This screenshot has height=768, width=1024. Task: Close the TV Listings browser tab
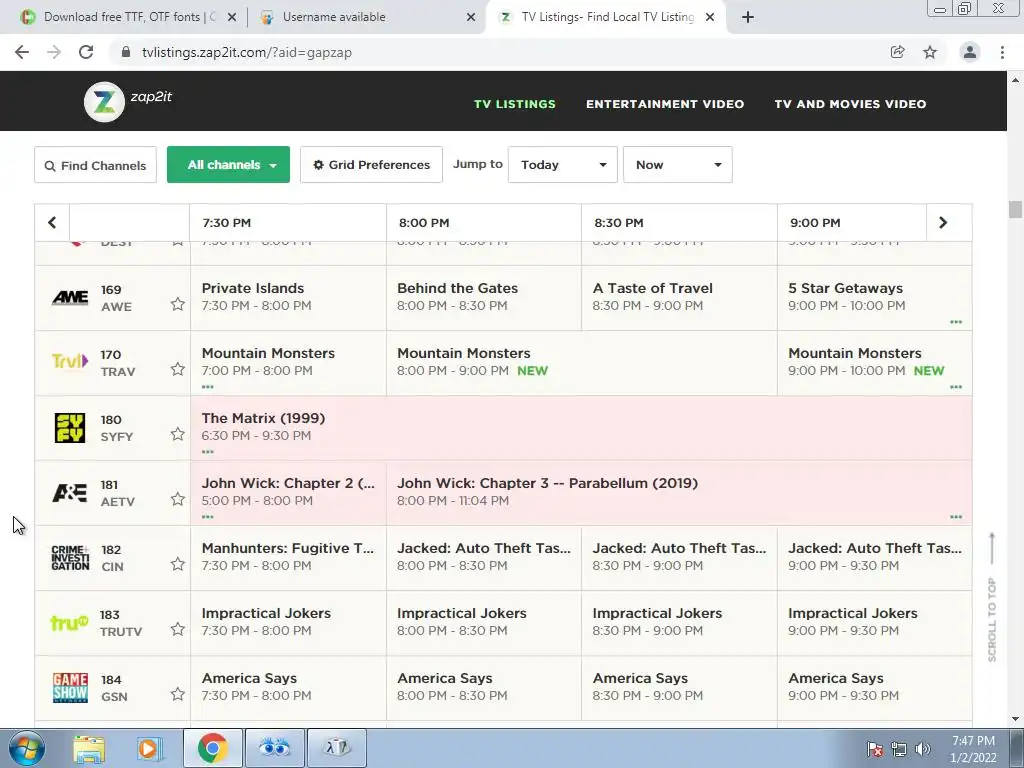tap(710, 17)
